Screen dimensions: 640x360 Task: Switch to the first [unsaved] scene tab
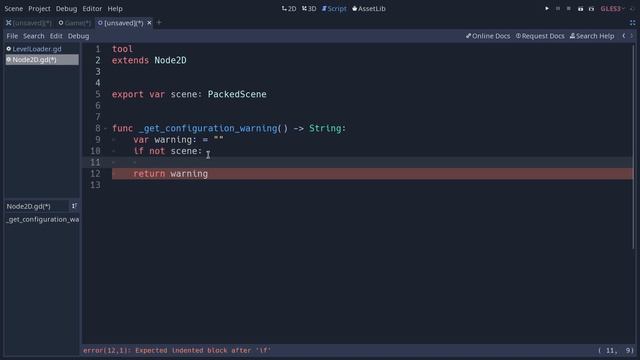click(29, 23)
